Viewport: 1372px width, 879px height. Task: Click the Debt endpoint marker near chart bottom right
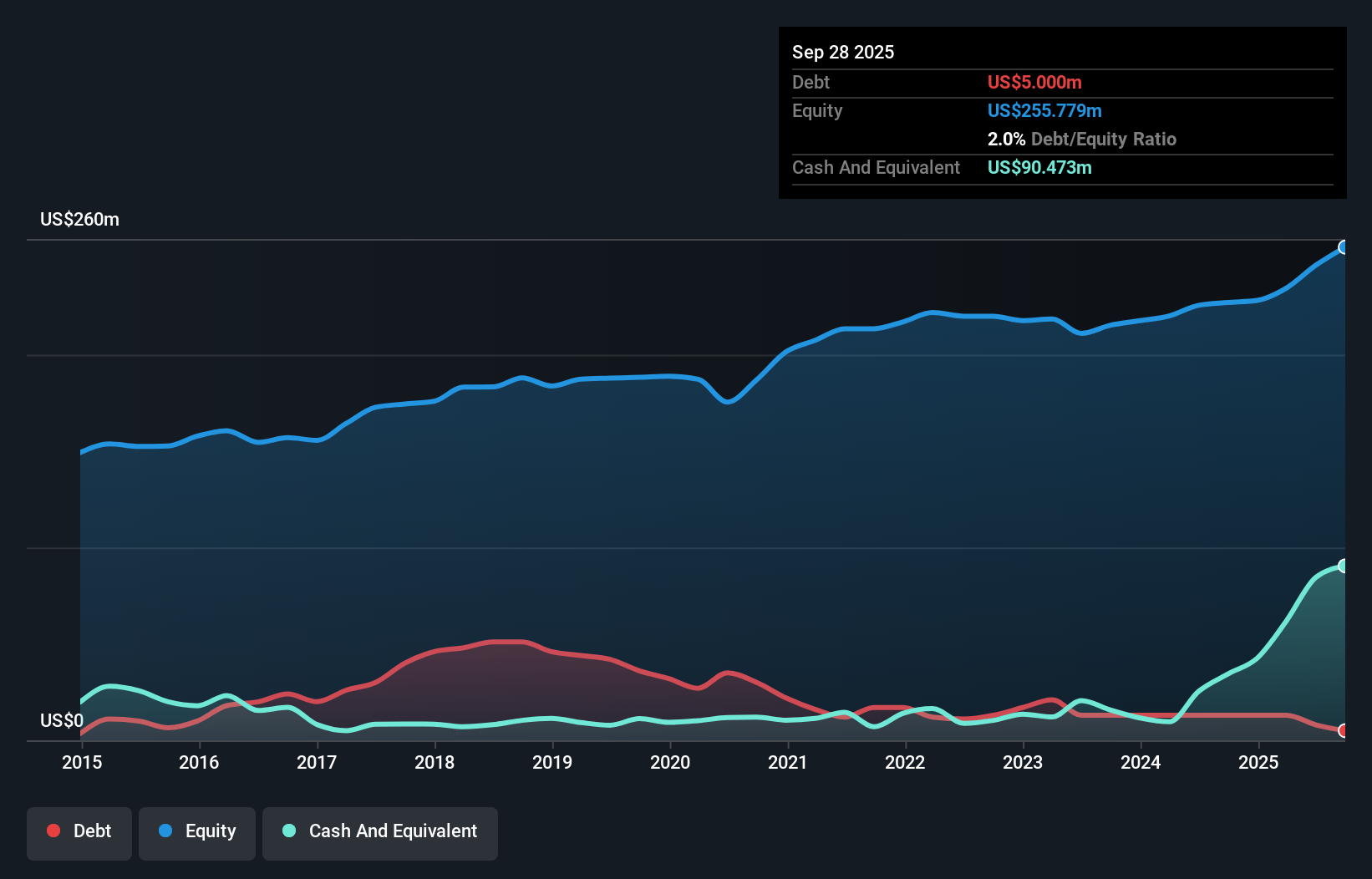(1343, 730)
